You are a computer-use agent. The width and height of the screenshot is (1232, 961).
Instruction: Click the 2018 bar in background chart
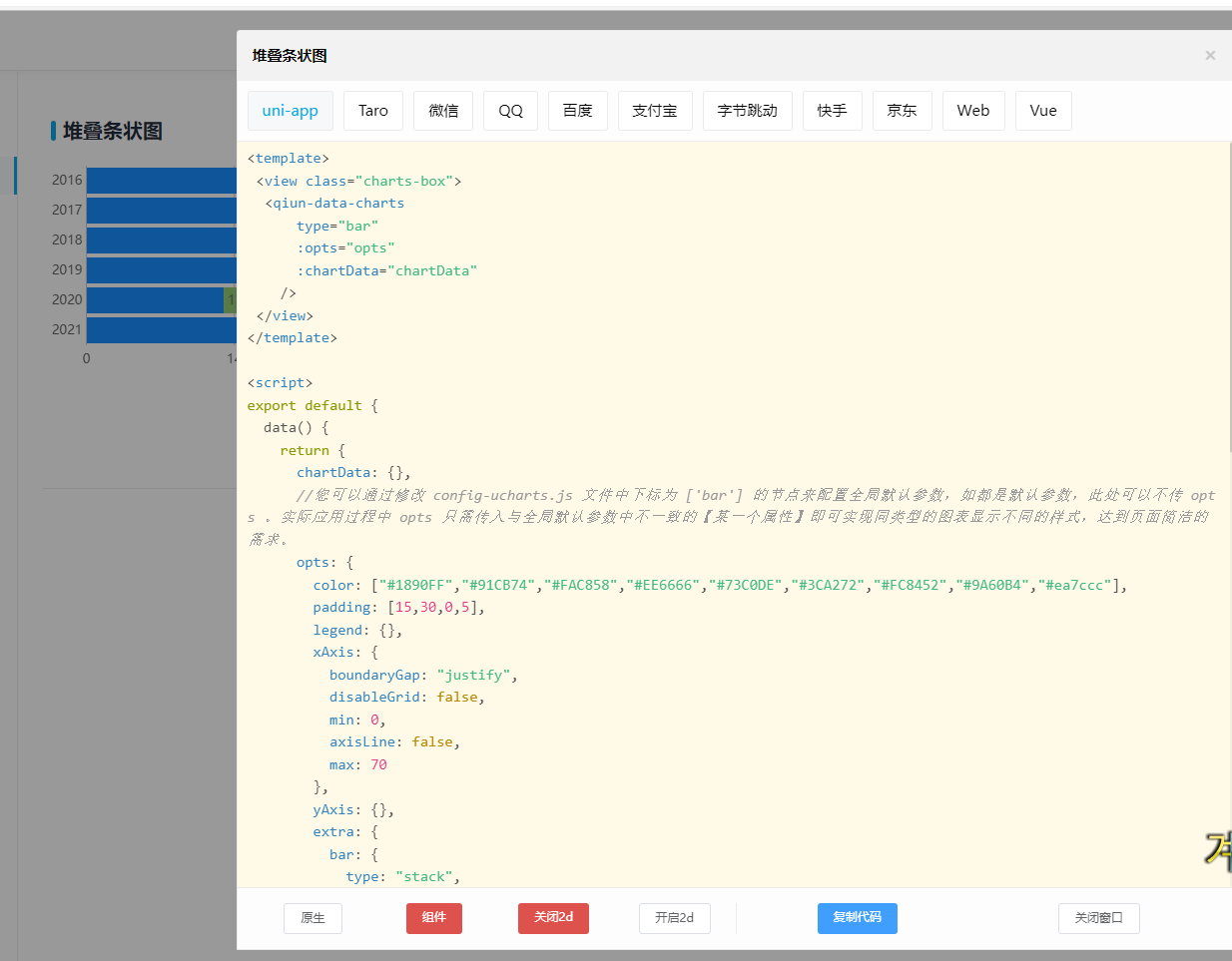click(x=162, y=240)
